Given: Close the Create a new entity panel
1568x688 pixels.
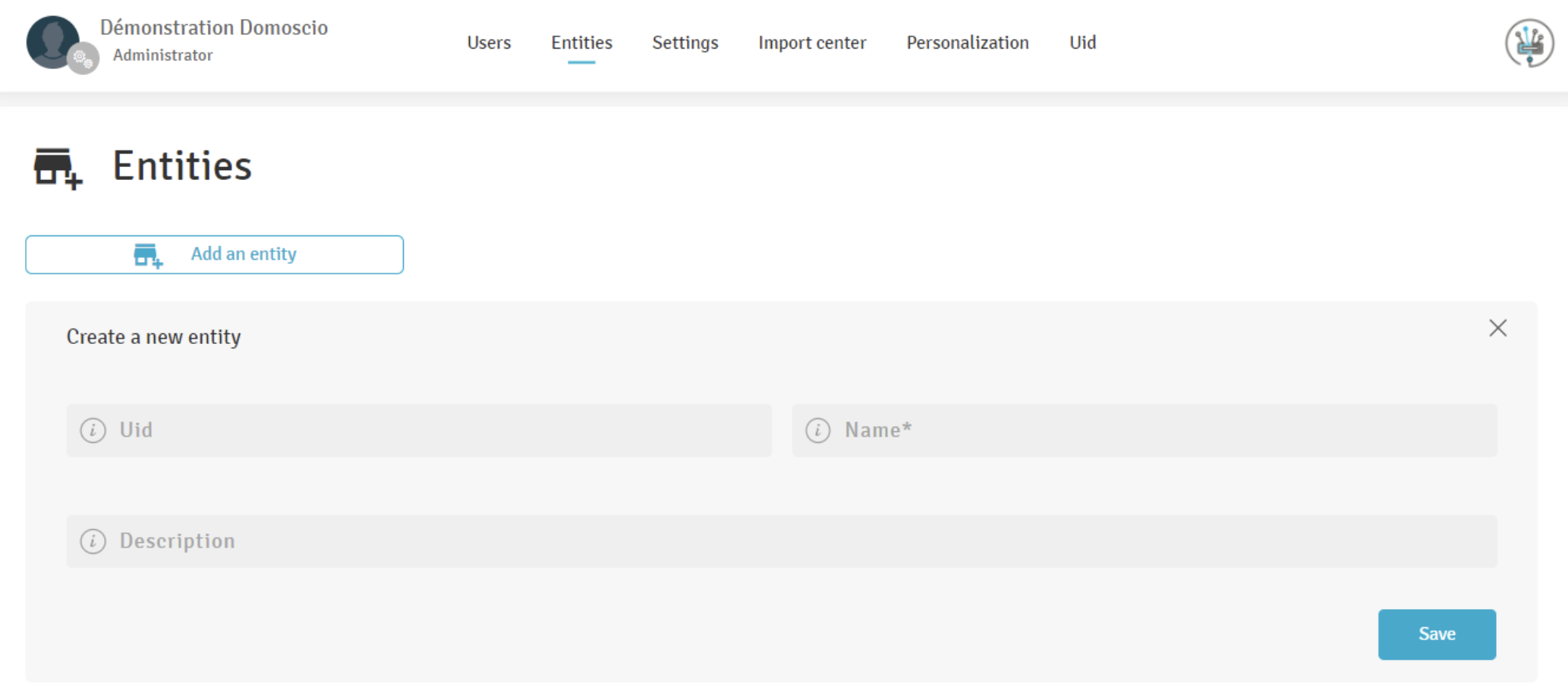Looking at the screenshot, I should (1497, 328).
